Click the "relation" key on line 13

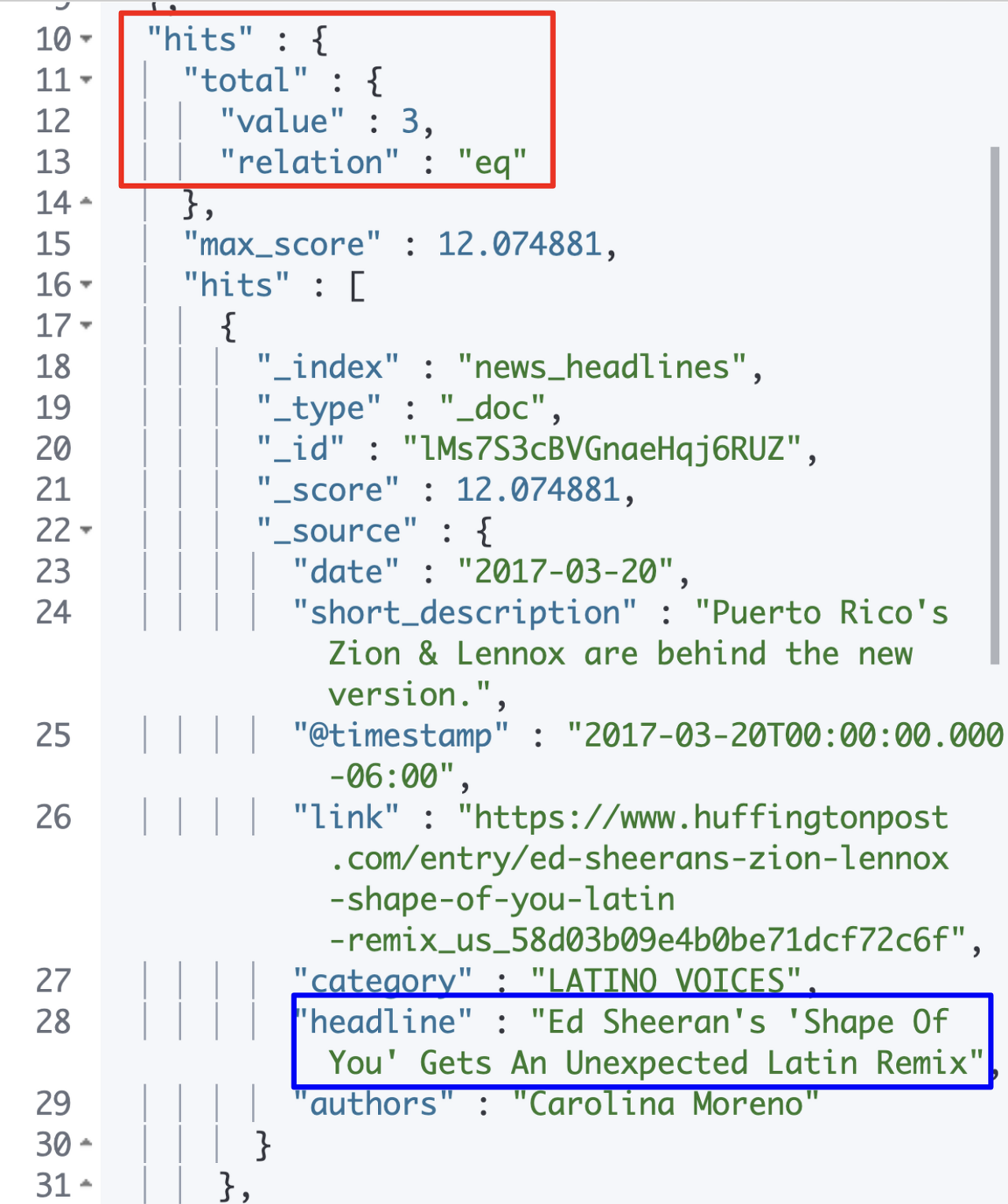(x=309, y=162)
